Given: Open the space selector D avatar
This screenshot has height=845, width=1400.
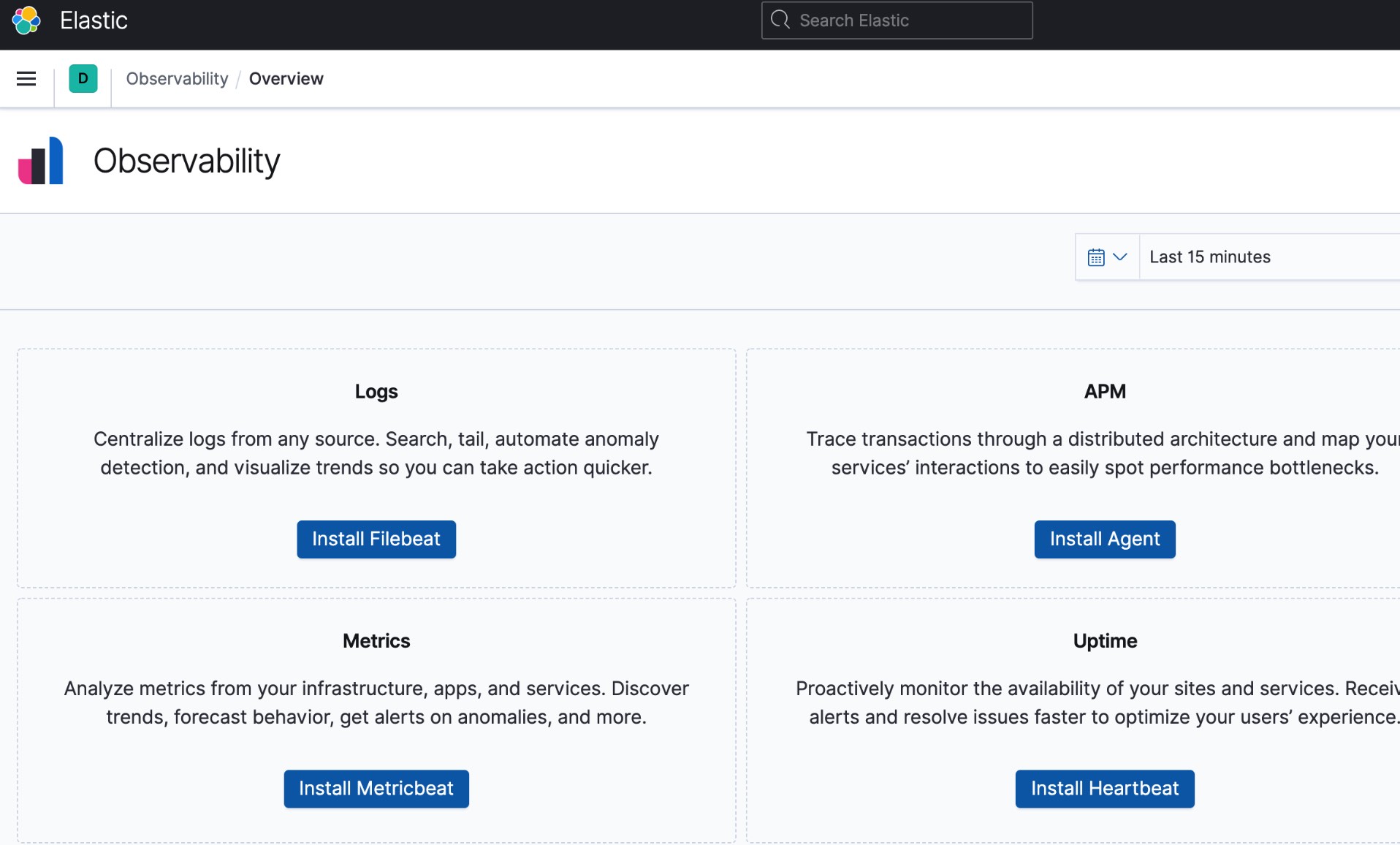Looking at the screenshot, I should click(x=83, y=79).
